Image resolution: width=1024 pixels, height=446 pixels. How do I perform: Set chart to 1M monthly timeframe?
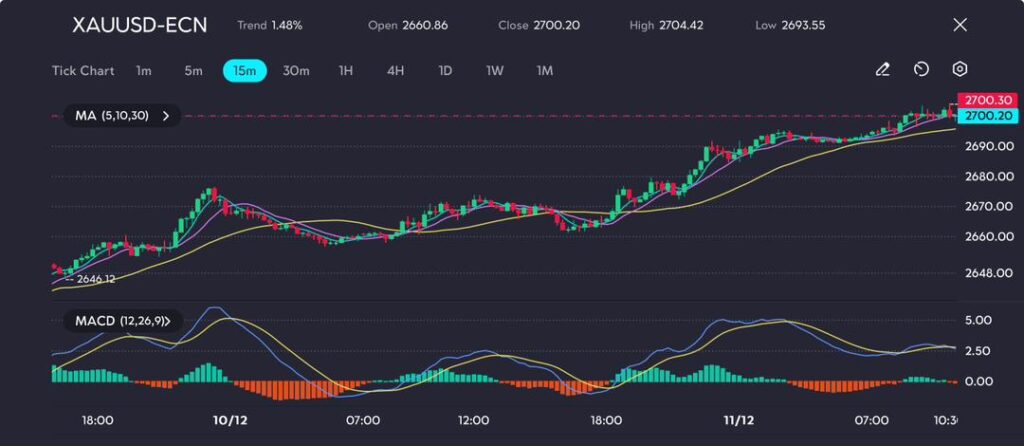(544, 71)
